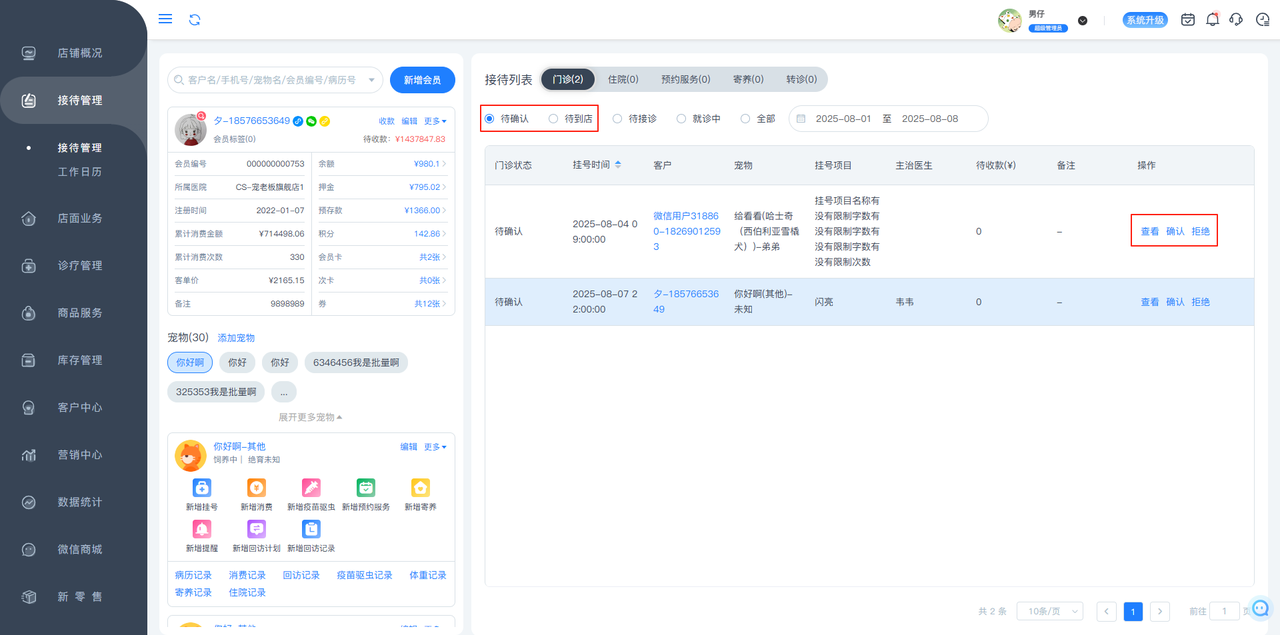Expand the 余额 ¥980.1 row
Image resolution: width=1280 pixels, height=635 pixels.
point(381,164)
